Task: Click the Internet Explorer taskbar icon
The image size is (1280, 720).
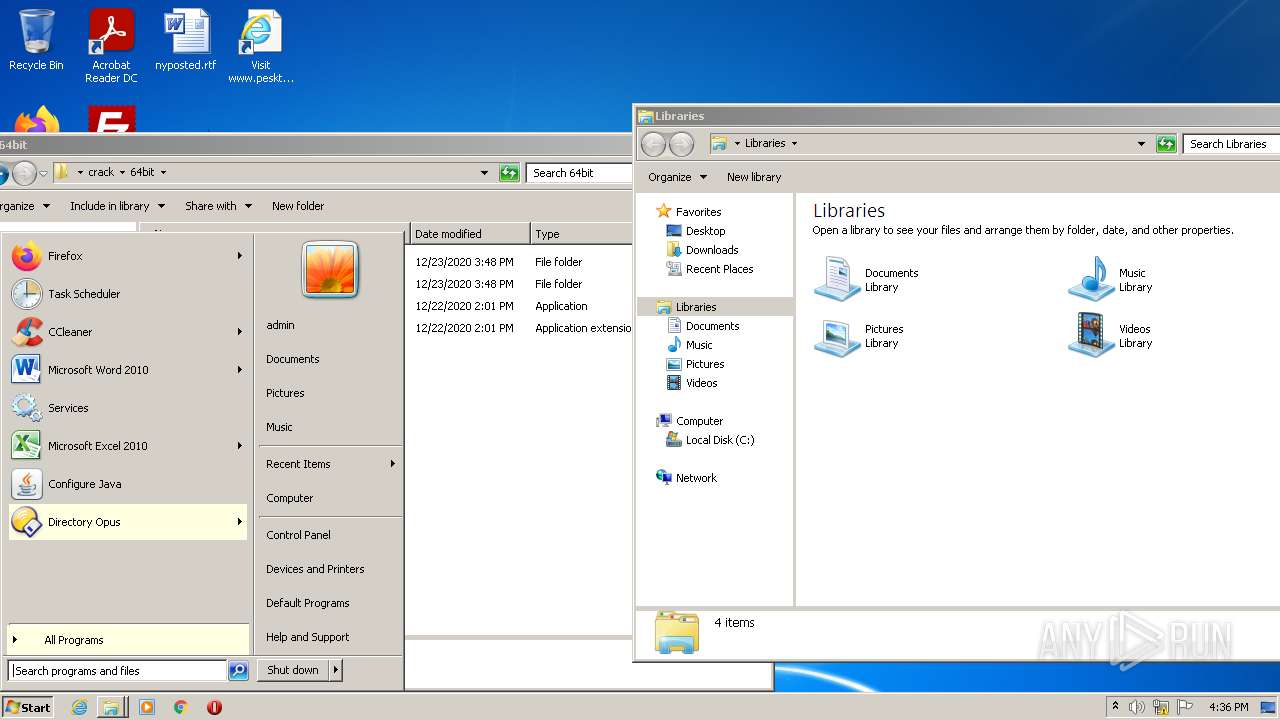Action: tap(80, 707)
